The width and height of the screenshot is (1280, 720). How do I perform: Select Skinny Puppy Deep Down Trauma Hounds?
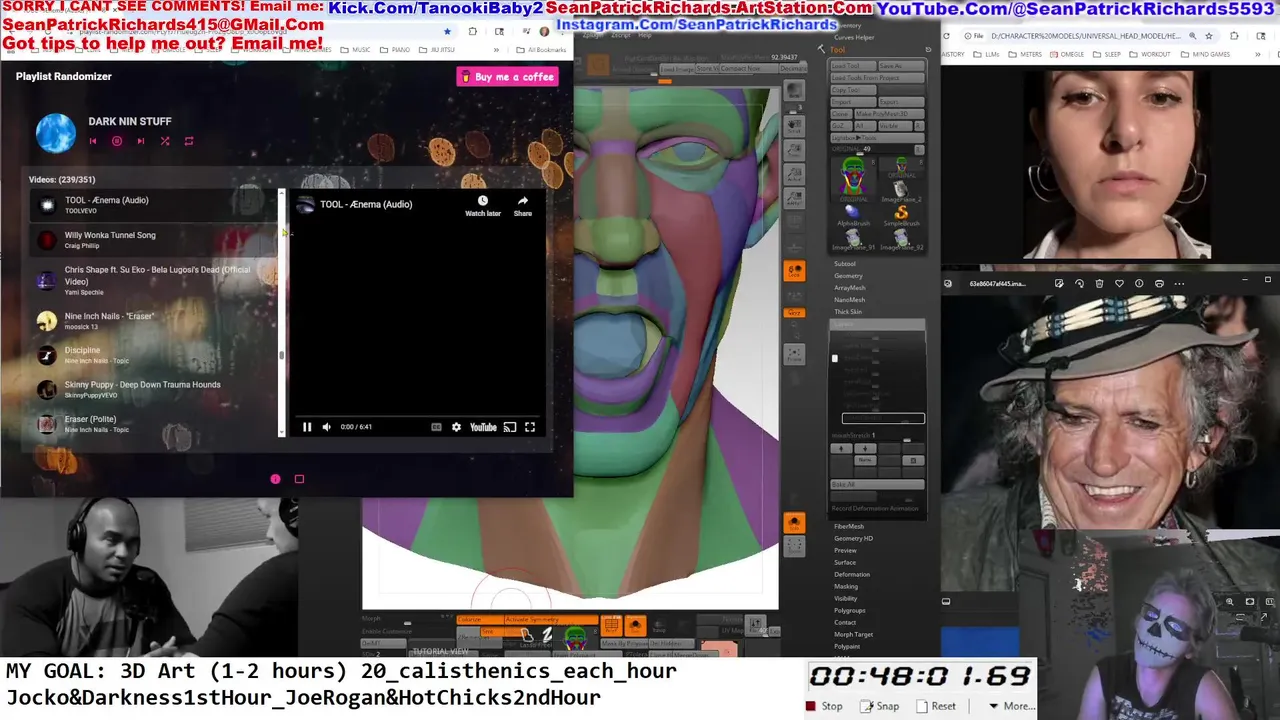153,389
